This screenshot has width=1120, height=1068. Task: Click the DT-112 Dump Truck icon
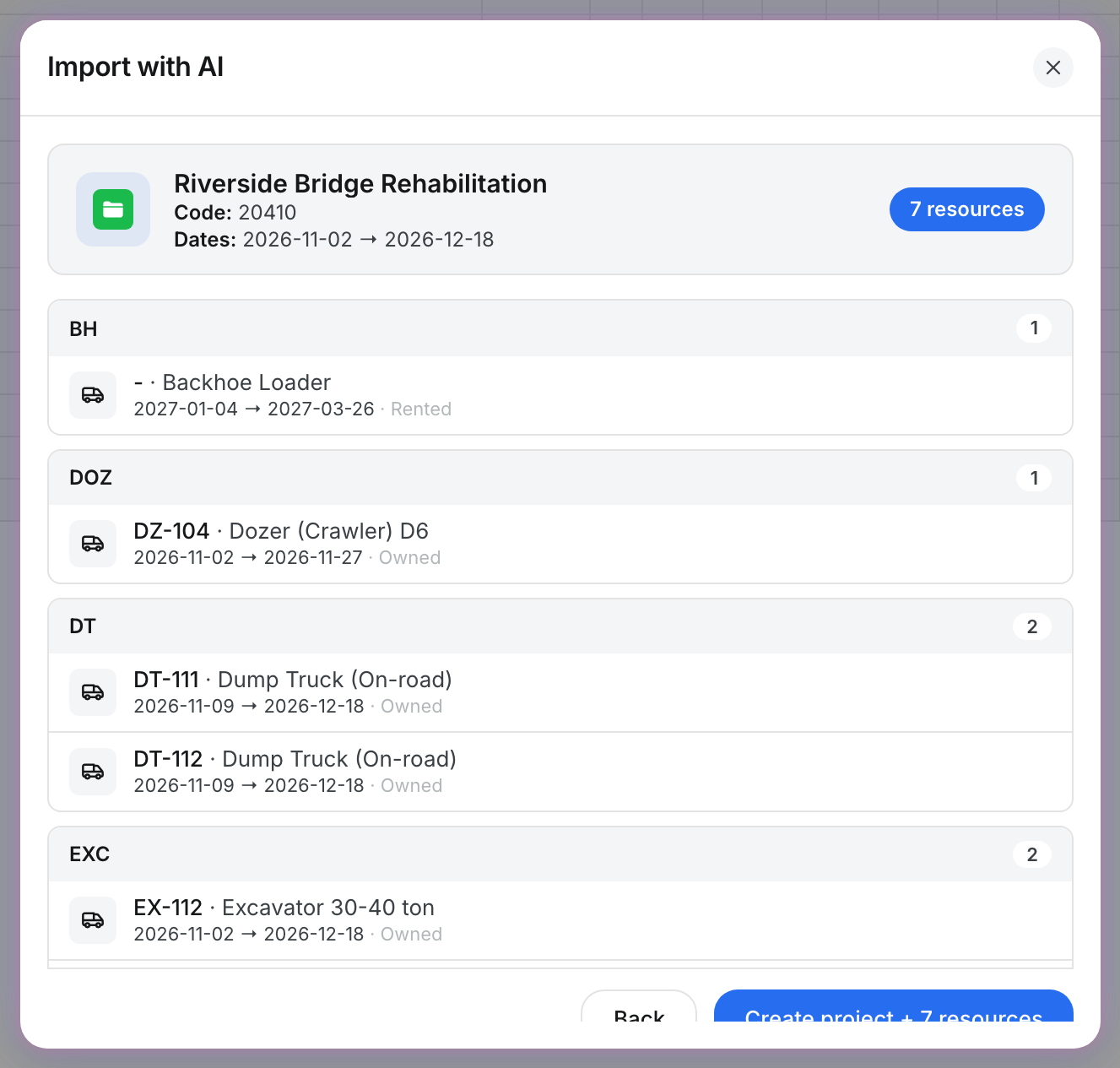93,772
